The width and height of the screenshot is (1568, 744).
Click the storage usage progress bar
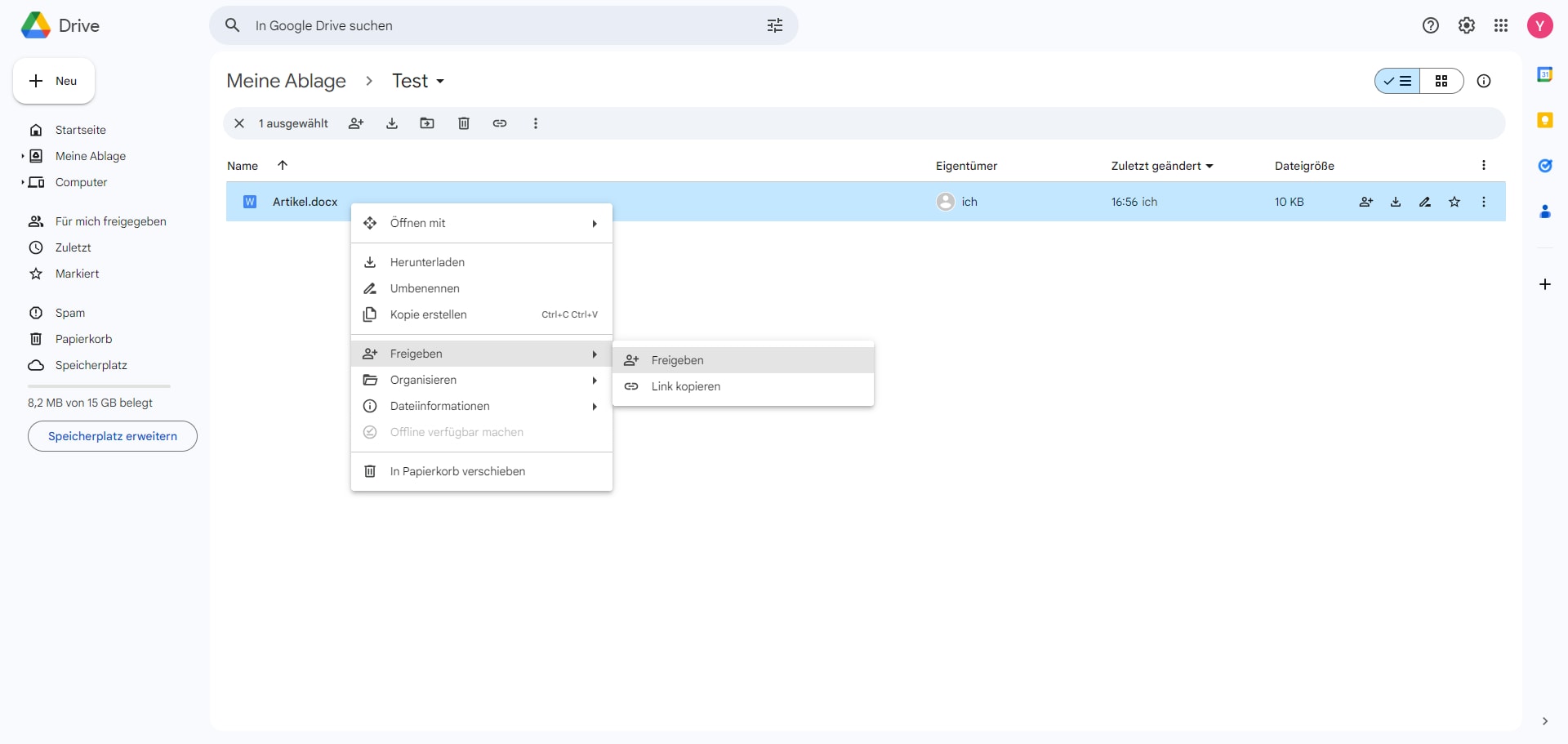(x=99, y=385)
